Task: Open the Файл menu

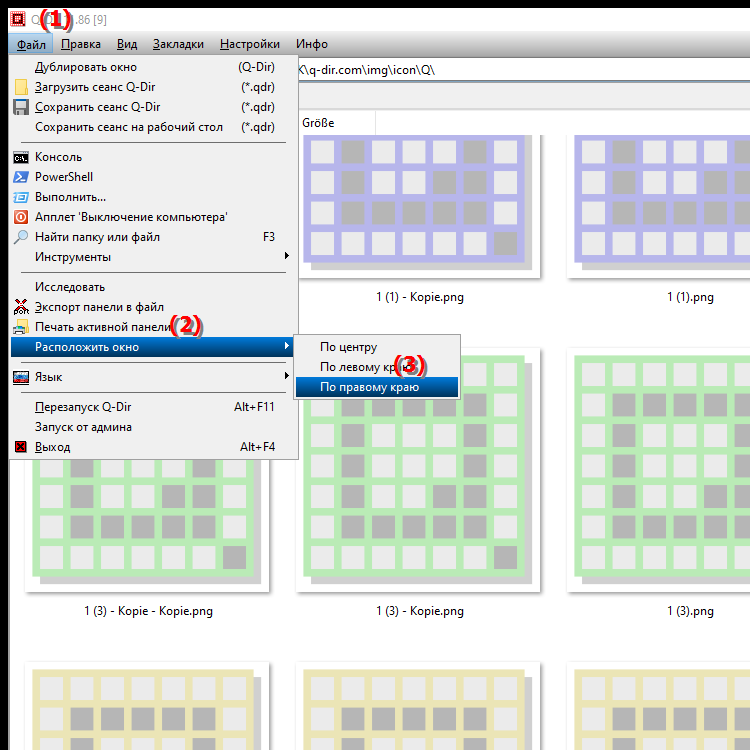Action: 31,44
